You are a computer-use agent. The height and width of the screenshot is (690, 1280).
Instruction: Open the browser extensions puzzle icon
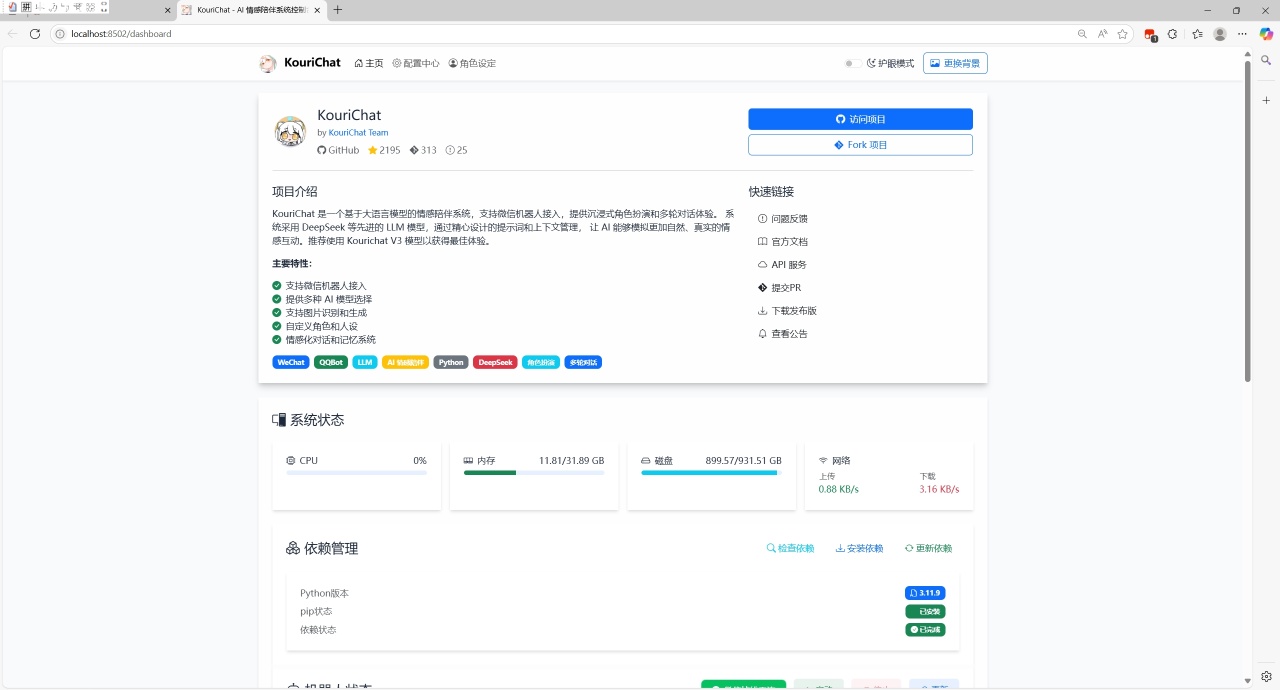tap(1173, 34)
